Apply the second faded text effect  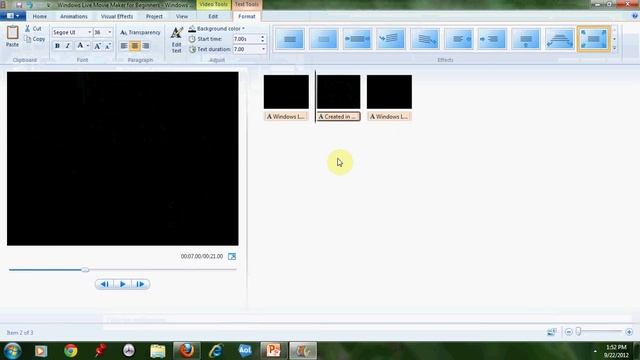coord(323,39)
